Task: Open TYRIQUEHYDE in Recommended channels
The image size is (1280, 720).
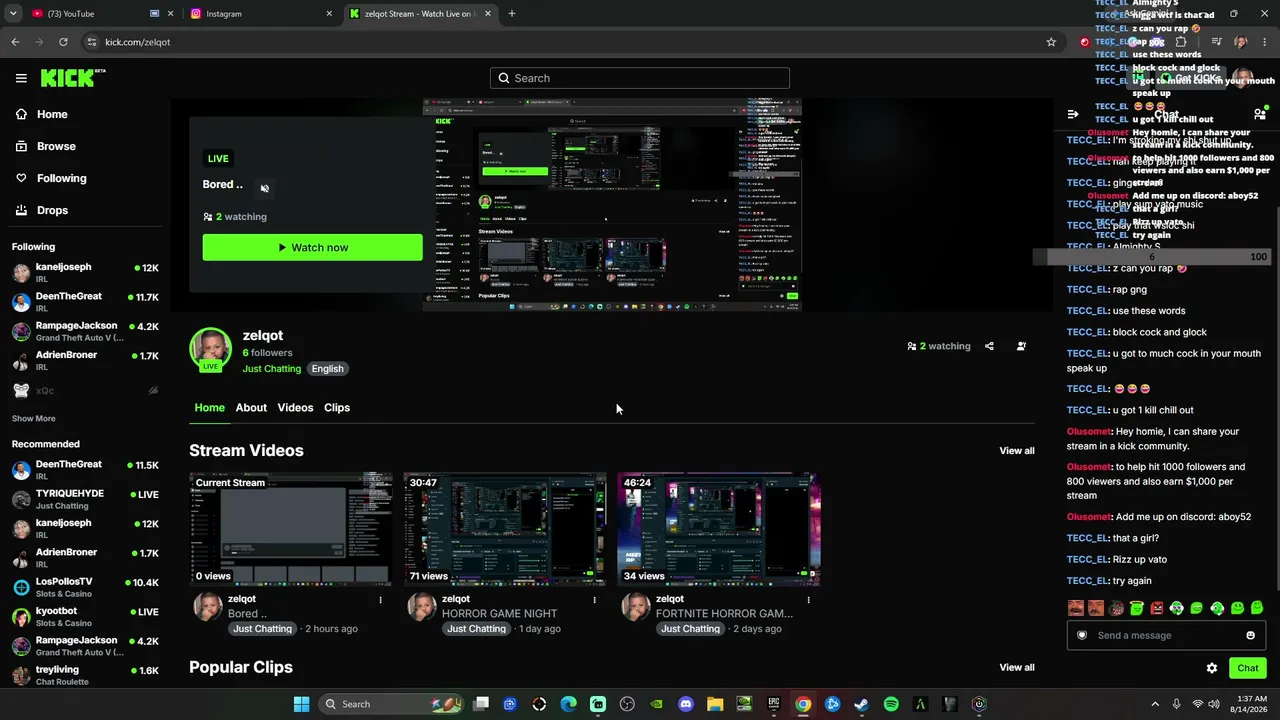Action: 85,499
